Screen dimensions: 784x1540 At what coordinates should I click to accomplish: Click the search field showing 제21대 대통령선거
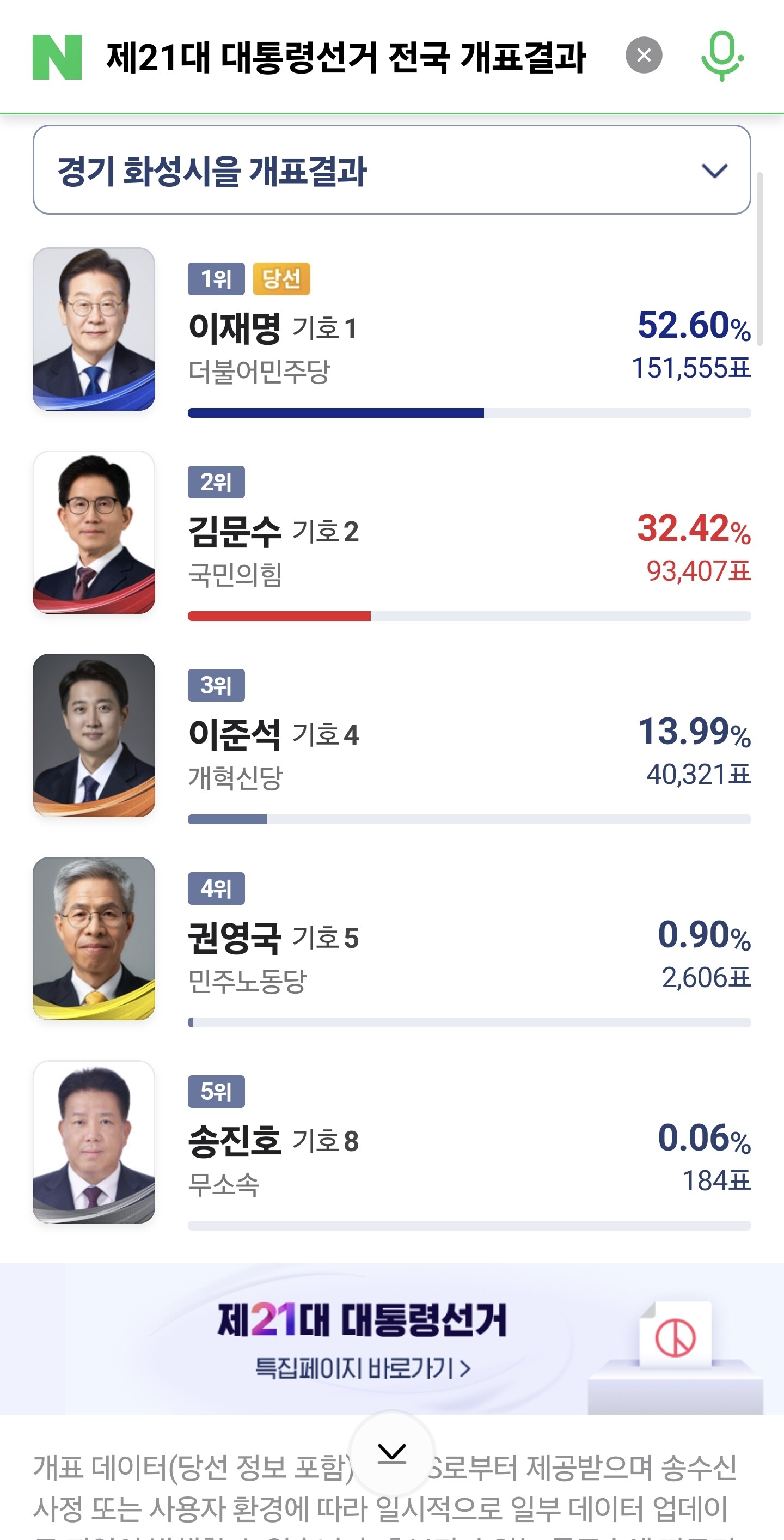coord(345,57)
